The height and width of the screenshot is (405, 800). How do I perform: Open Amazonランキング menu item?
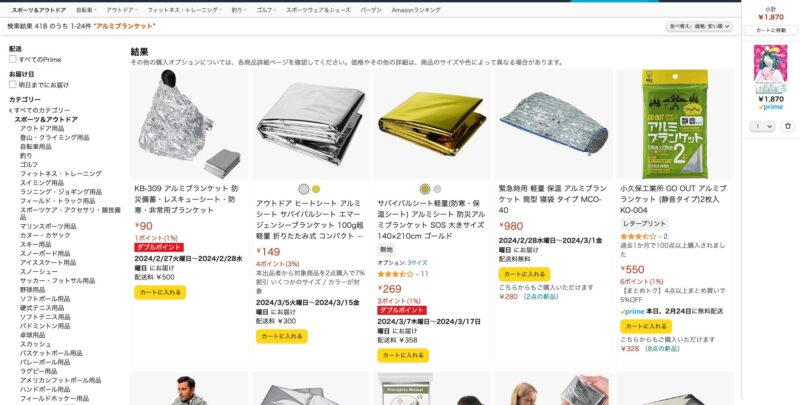(x=416, y=10)
